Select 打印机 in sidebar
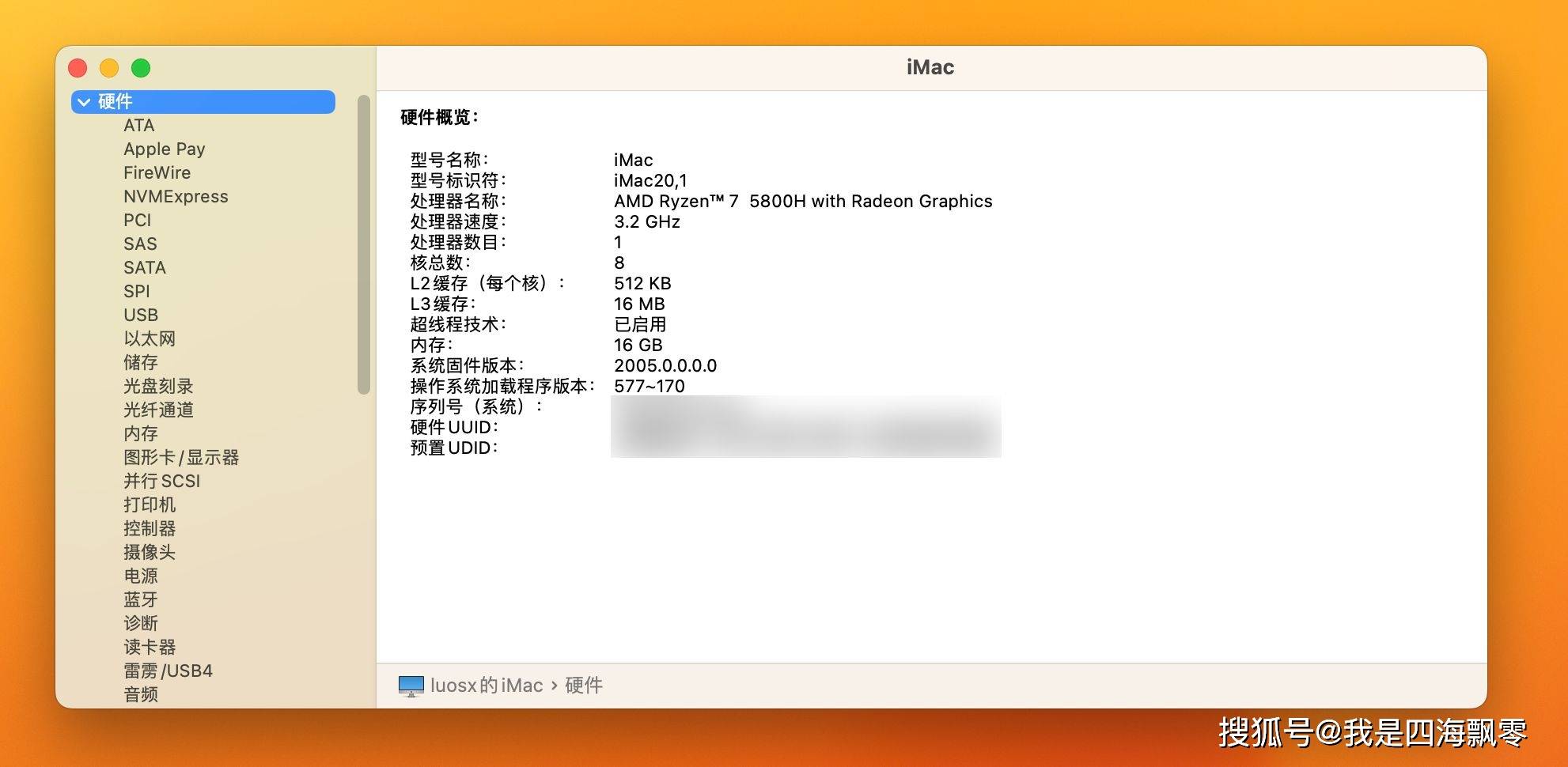The height and width of the screenshot is (767, 1568). click(150, 505)
